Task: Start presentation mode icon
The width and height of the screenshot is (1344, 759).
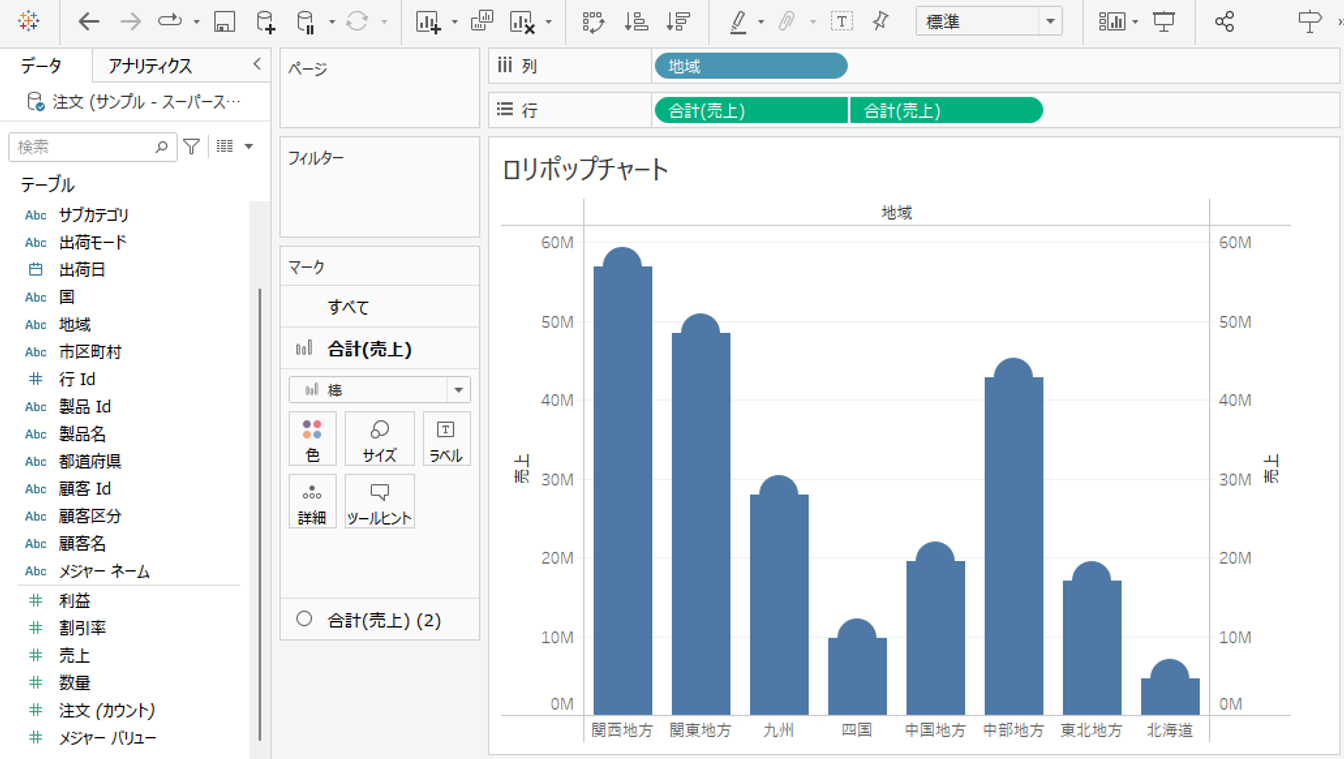Action: 1164,21
